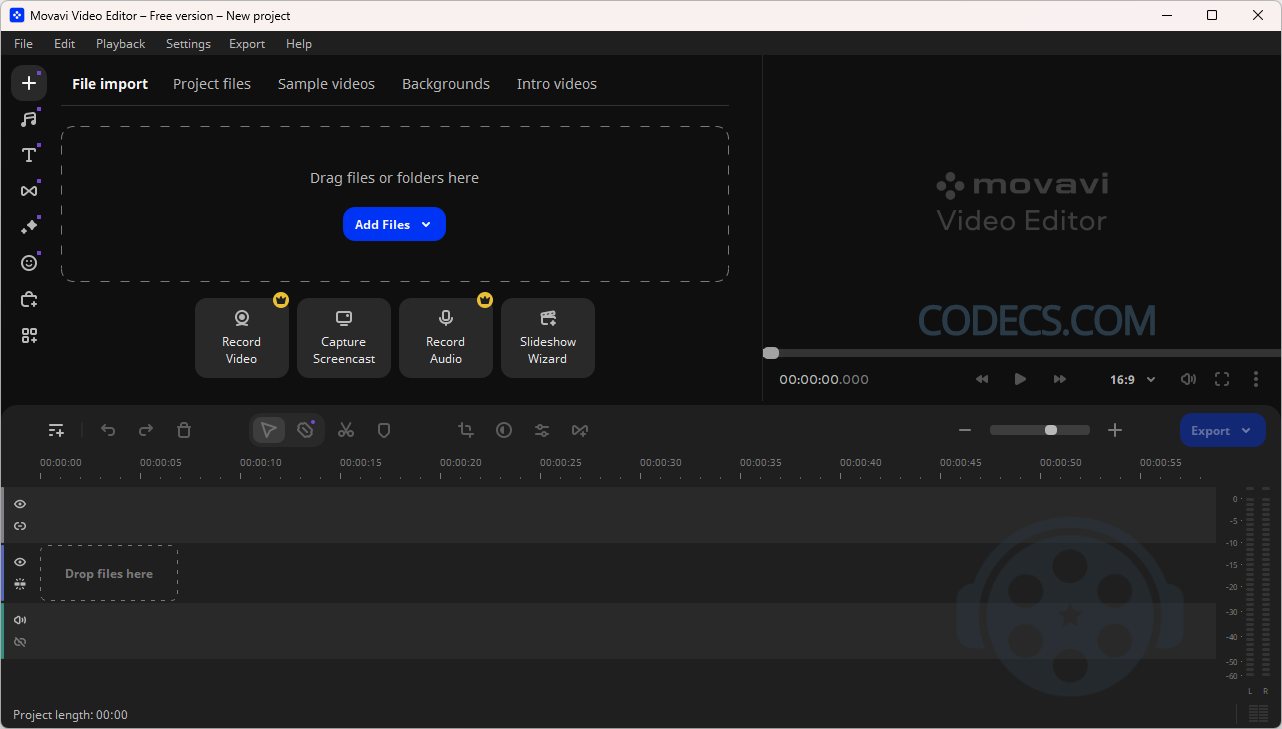The image size is (1282, 729).
Task: Click the blue Export button label
Action: 1210,431
